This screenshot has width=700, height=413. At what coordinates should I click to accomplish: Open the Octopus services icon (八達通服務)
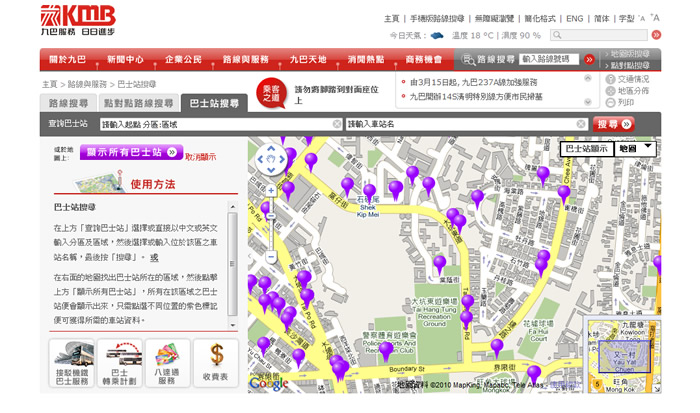(x=168, y=363)
